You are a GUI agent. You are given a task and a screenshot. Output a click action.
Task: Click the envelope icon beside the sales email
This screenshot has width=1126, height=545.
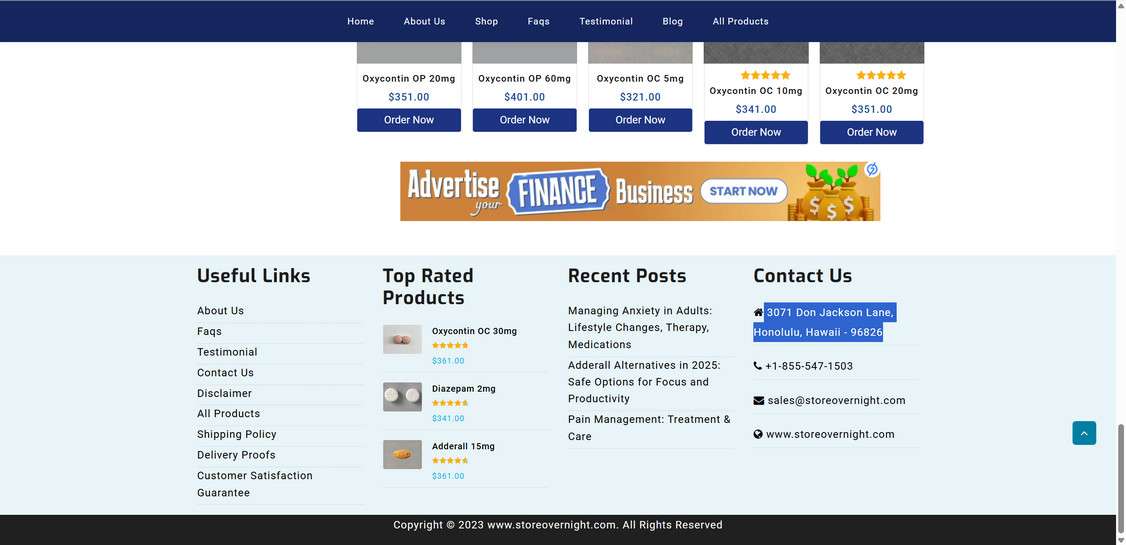[x=758, y=401]
